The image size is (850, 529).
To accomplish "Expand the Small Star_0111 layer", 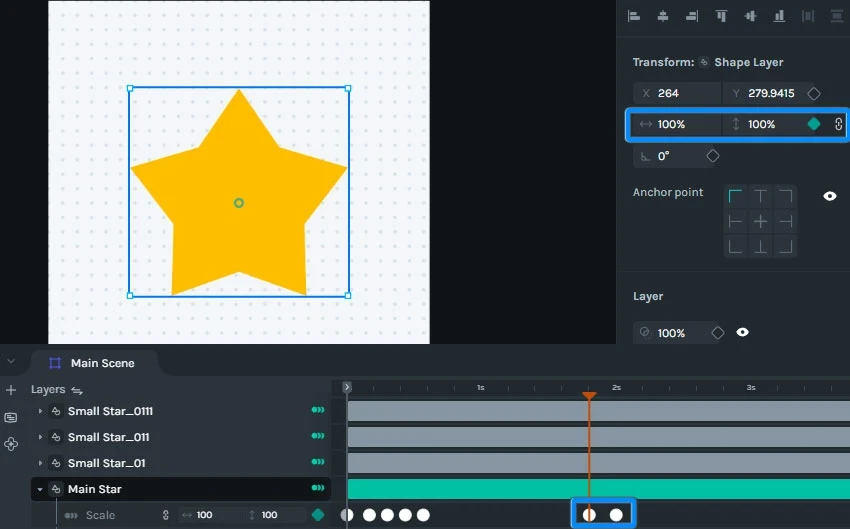I will click(40, 411).
